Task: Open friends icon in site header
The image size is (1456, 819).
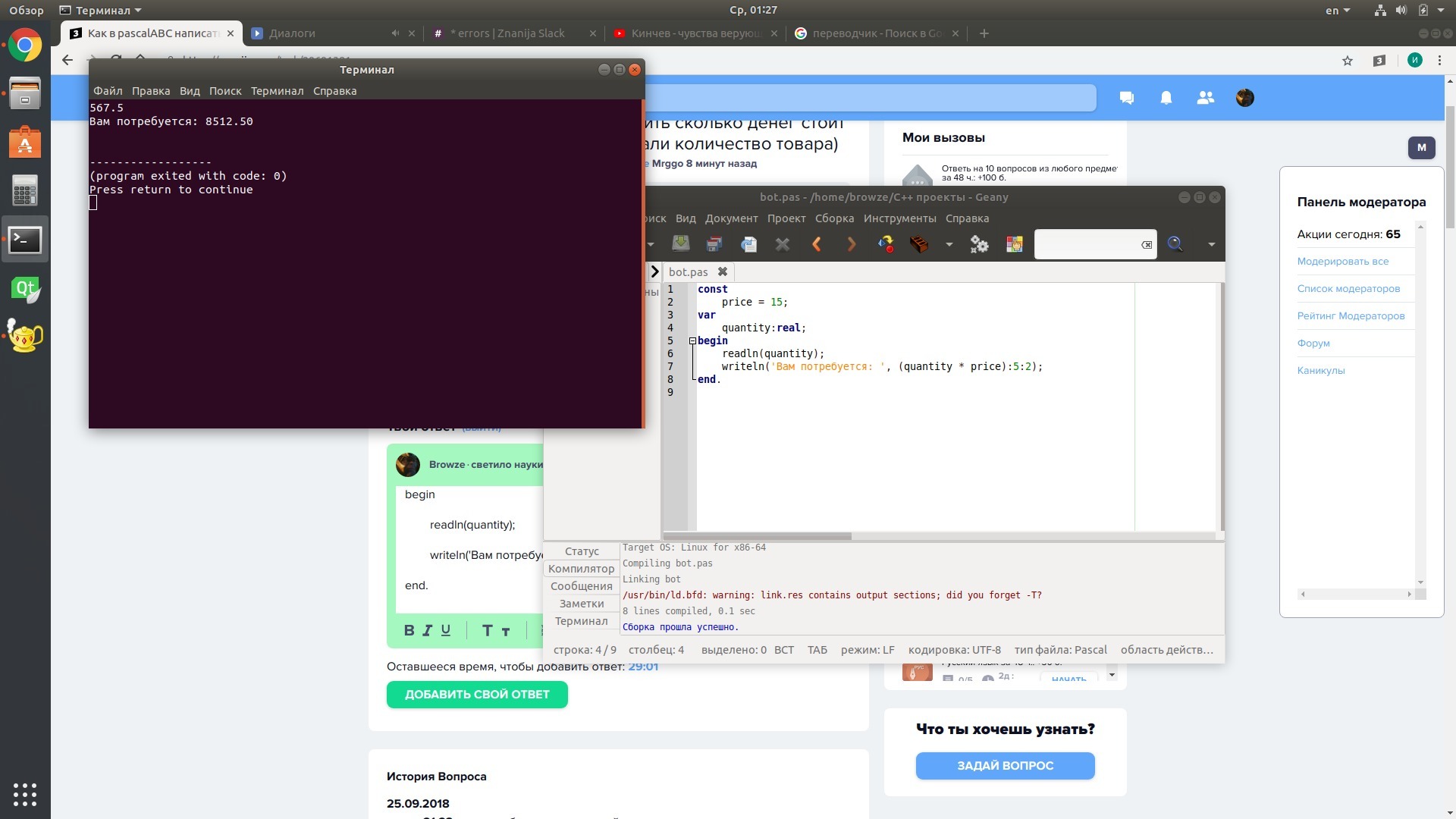Action: coord(1206,98)
